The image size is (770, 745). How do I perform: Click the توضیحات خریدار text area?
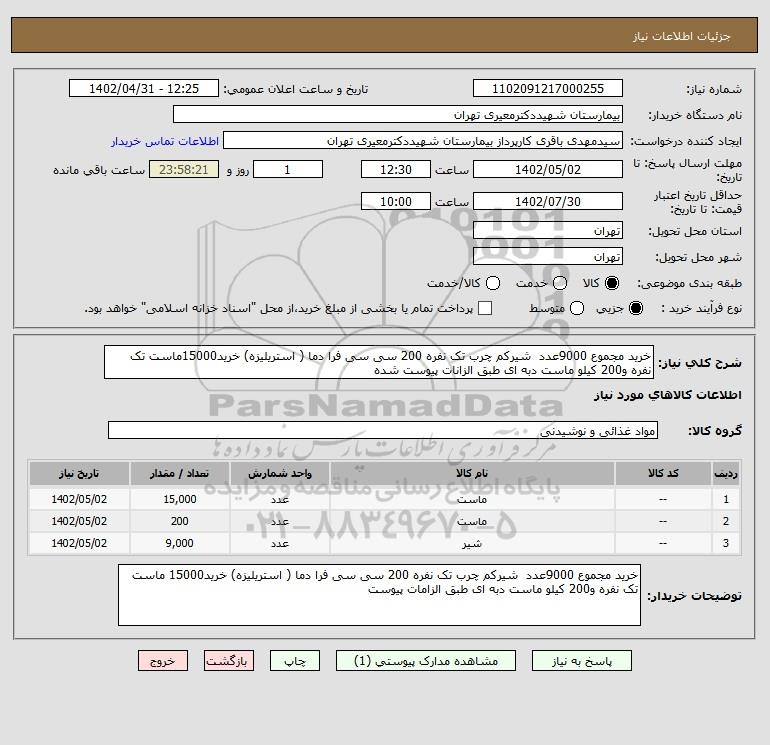click(380, 595)
